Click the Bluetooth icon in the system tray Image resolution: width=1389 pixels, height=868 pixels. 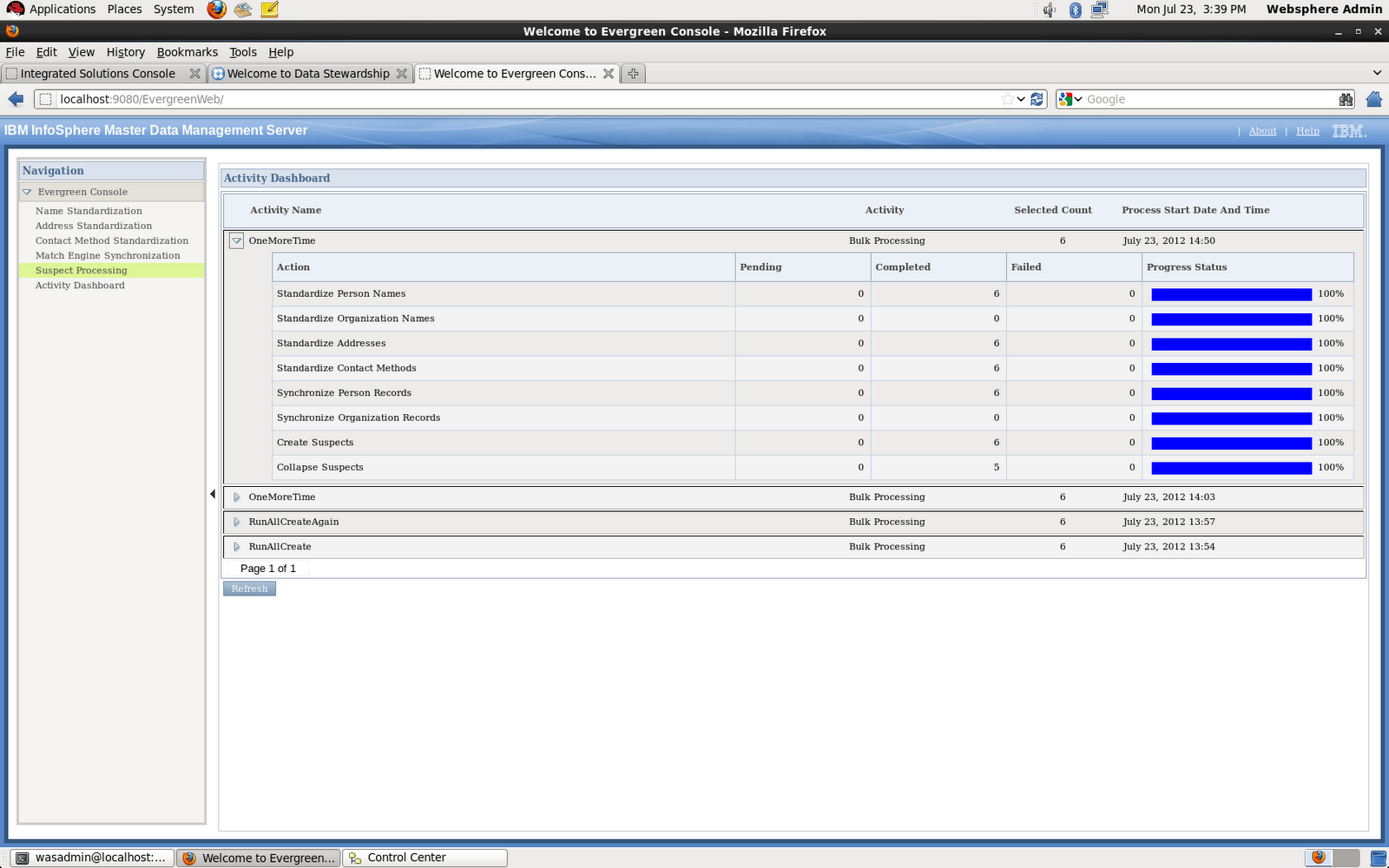click(x=1076, y=10)
